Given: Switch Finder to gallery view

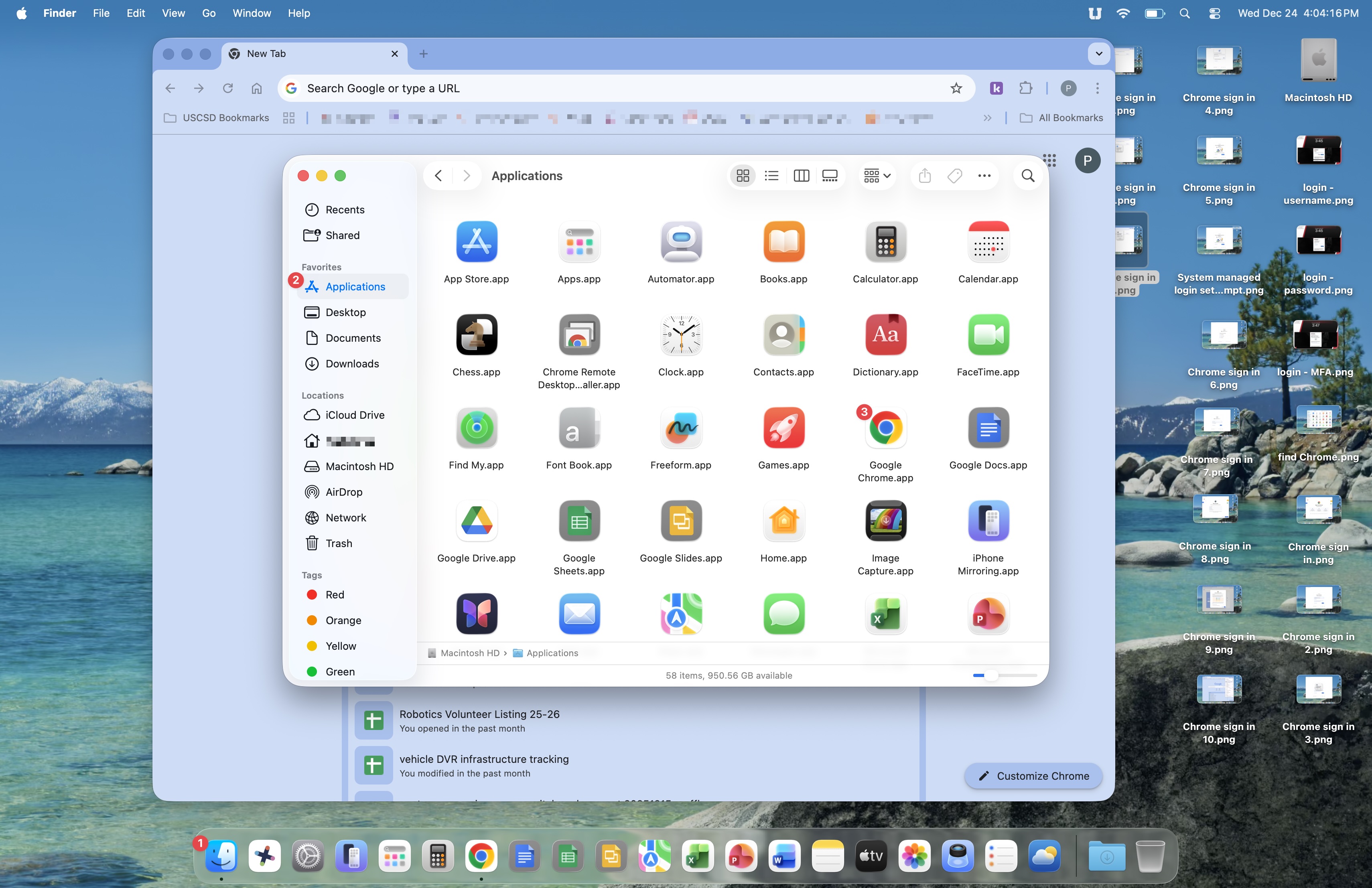Looking at the screenshot, I should [x=830, y=176].
